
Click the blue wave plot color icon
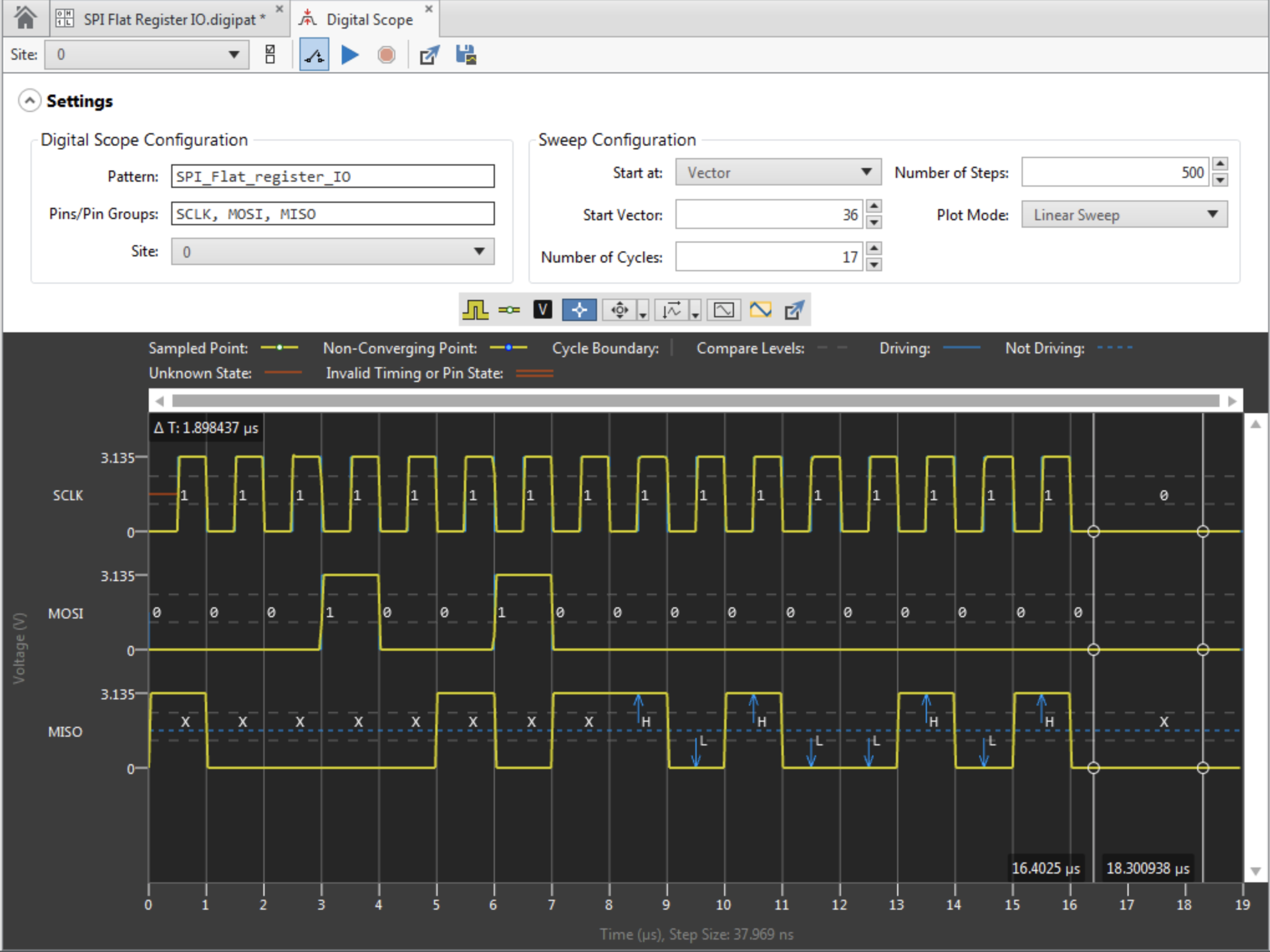760,310
